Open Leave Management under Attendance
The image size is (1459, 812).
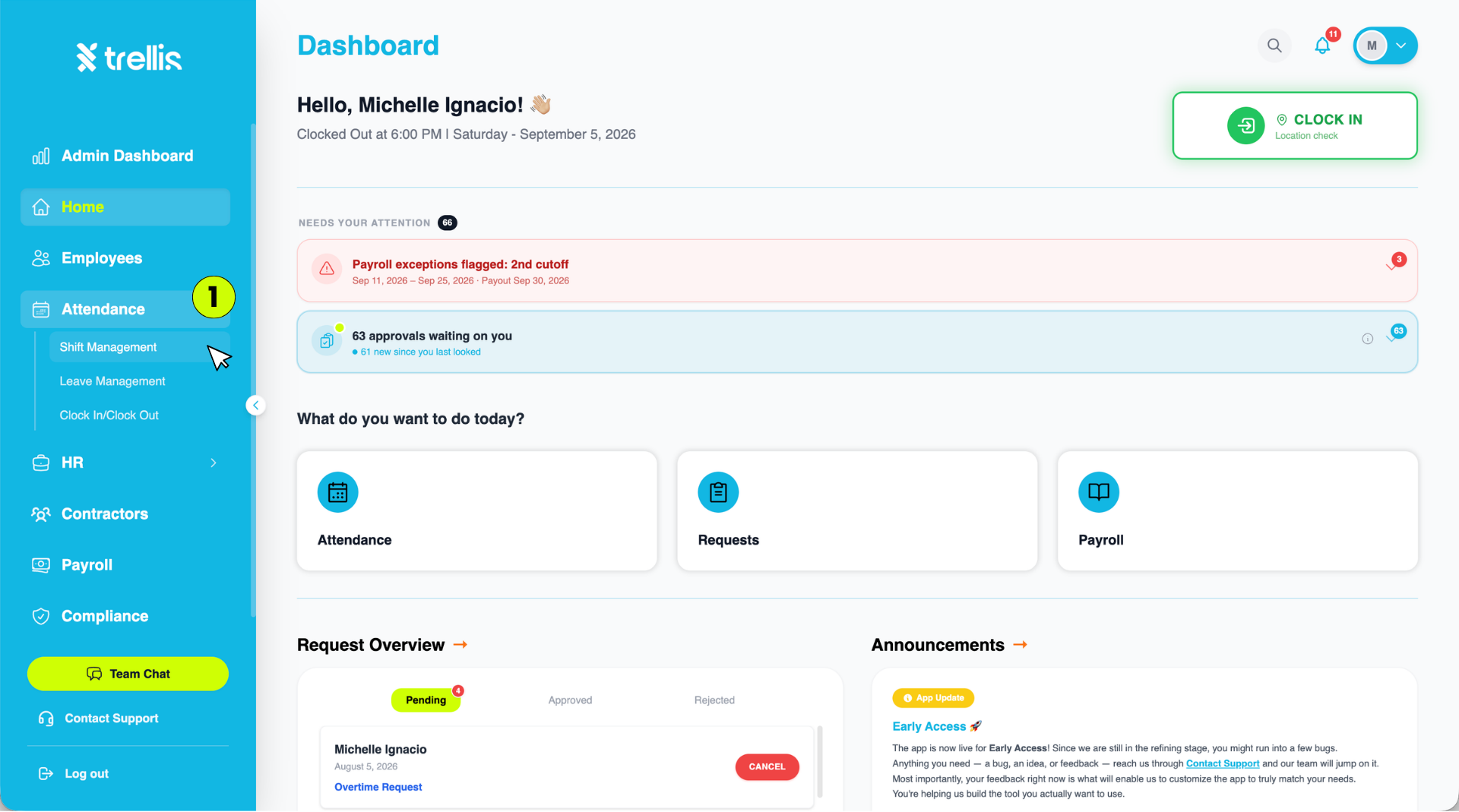[x=112, y=381]
